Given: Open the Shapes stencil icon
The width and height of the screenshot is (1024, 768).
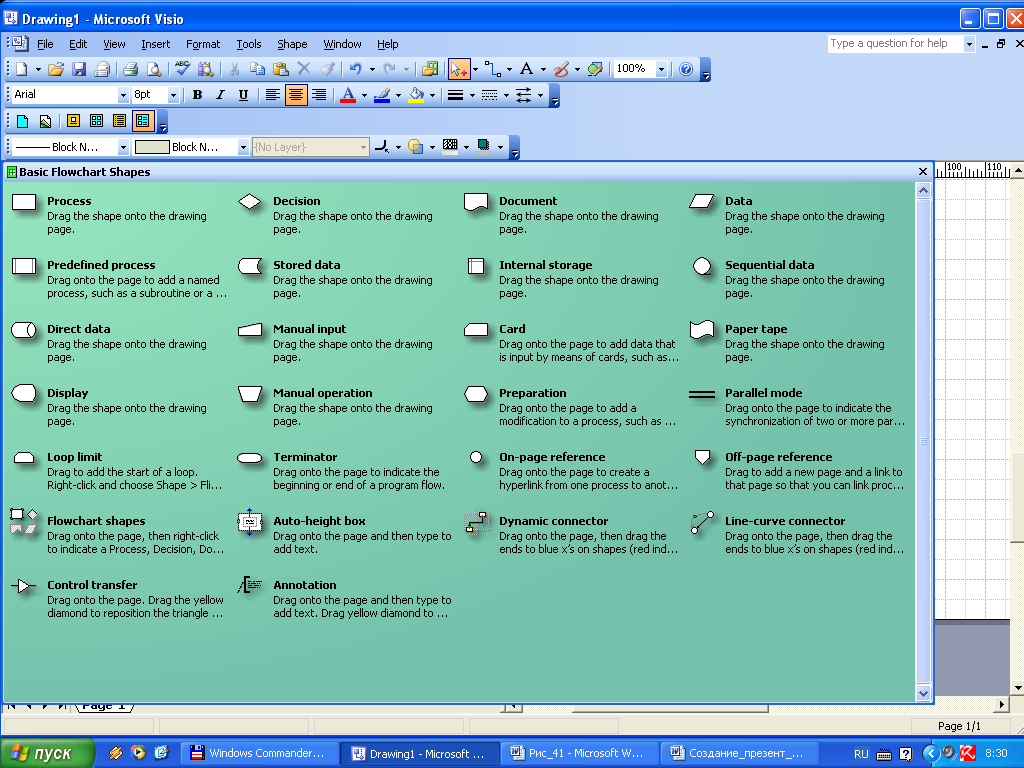Looking at the screenshot, I should 430,69.
